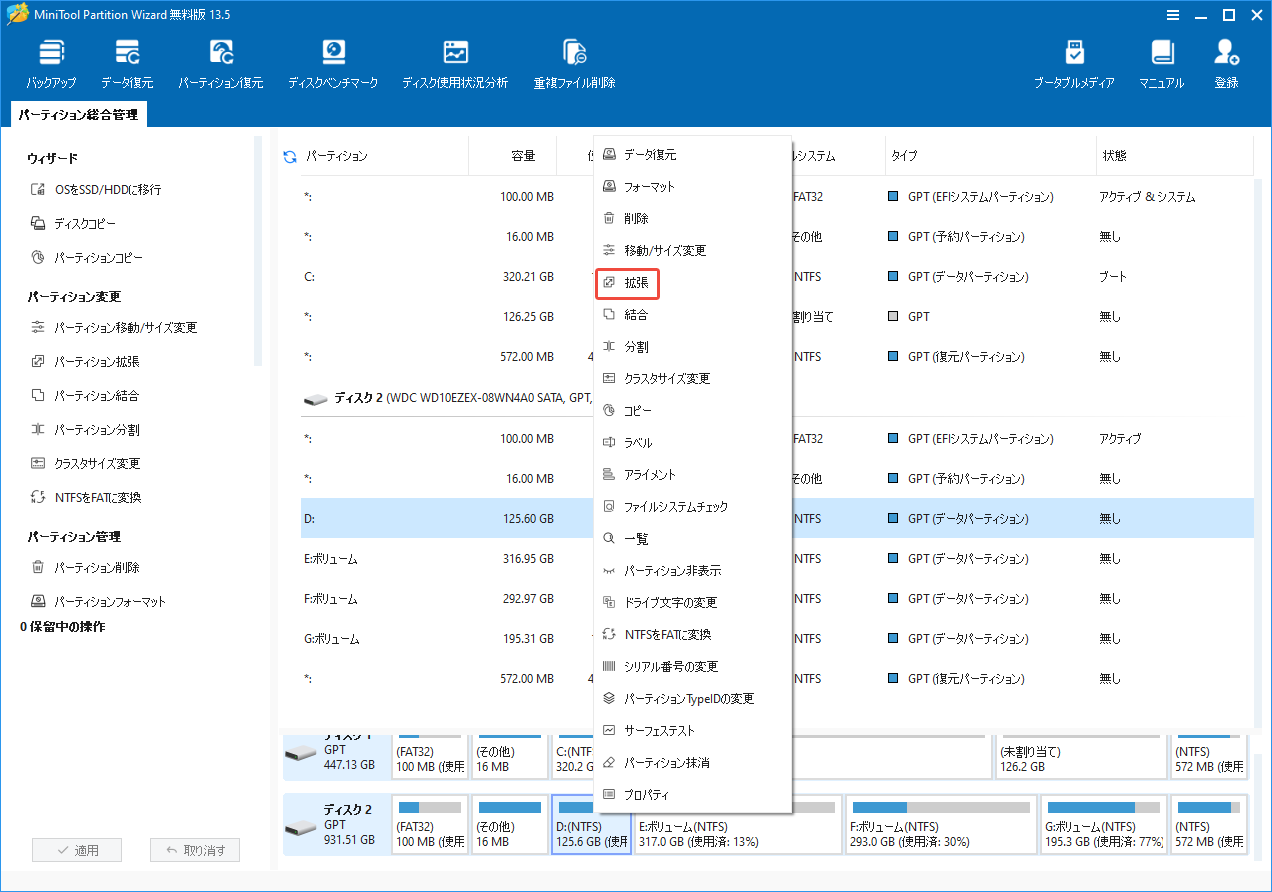Launch the ディスクベンチマーク tool
Viewport: 1272px width, 892px height.
[x=333, y=60]
